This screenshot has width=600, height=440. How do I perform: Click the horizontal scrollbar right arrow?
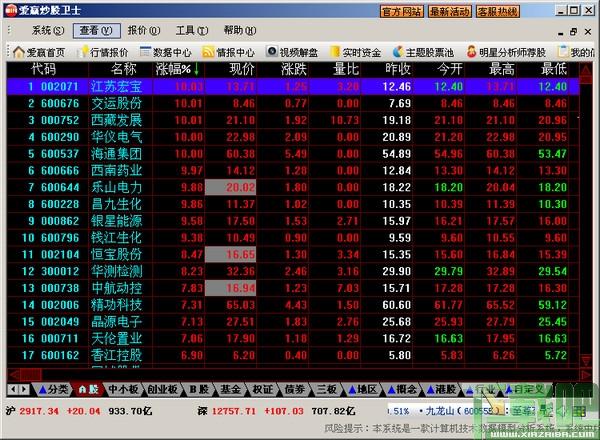coord(586,375)
